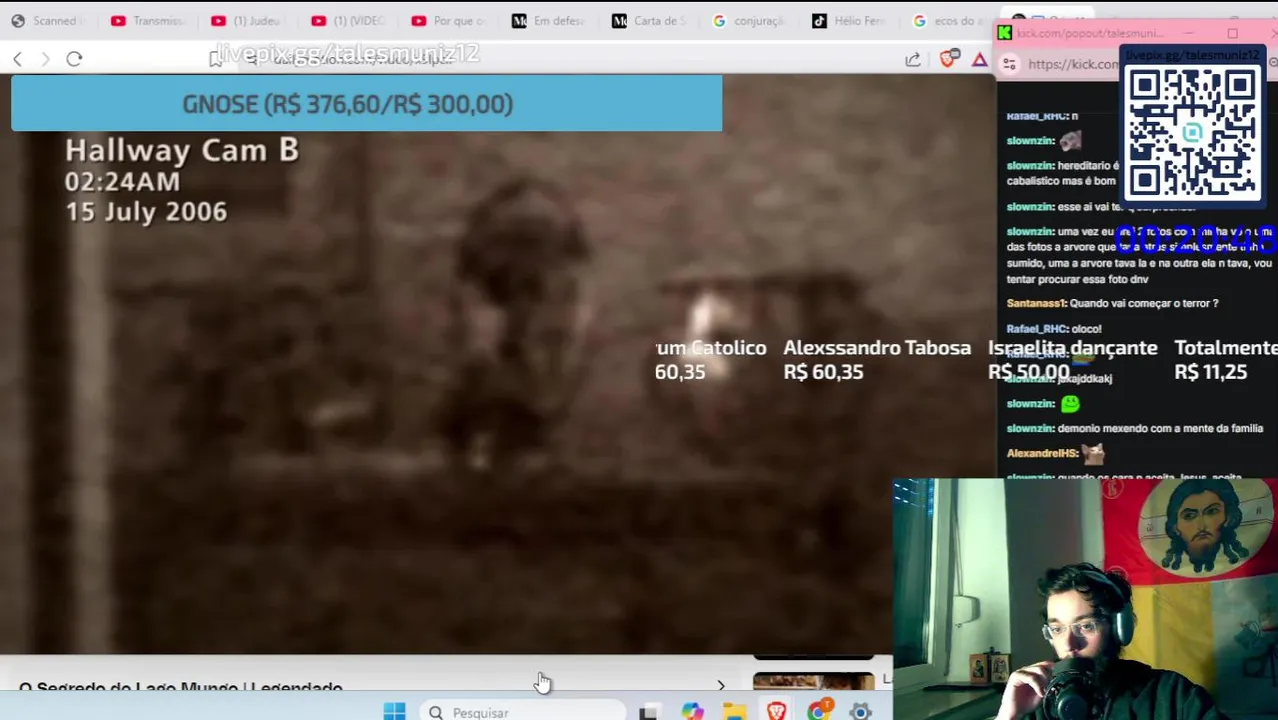
Task: Click the streamer webcam overlay
Action: [x=1085, y=599]
